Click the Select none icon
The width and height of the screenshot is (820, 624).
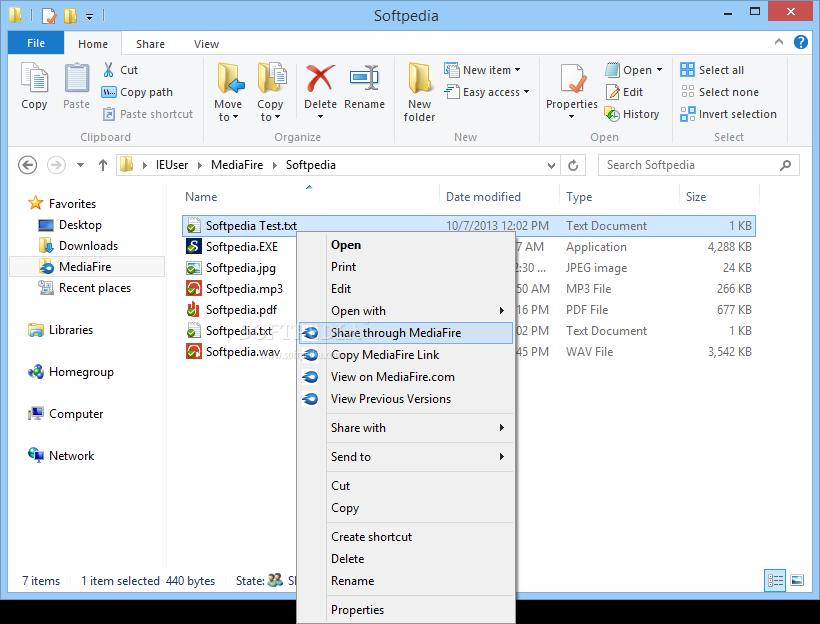coord(687,92)
